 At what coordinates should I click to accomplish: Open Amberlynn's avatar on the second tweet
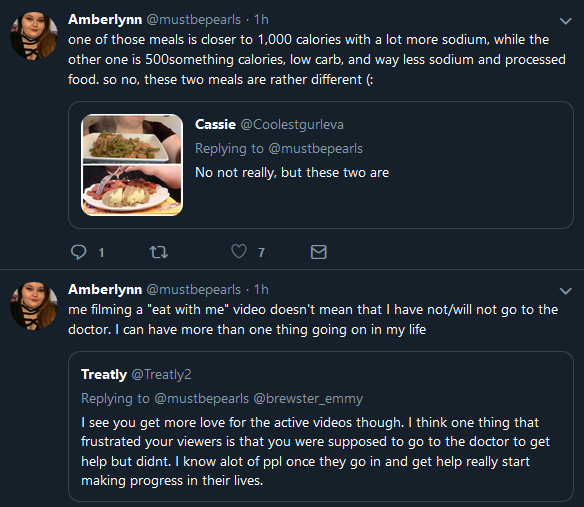coord(34,306)
